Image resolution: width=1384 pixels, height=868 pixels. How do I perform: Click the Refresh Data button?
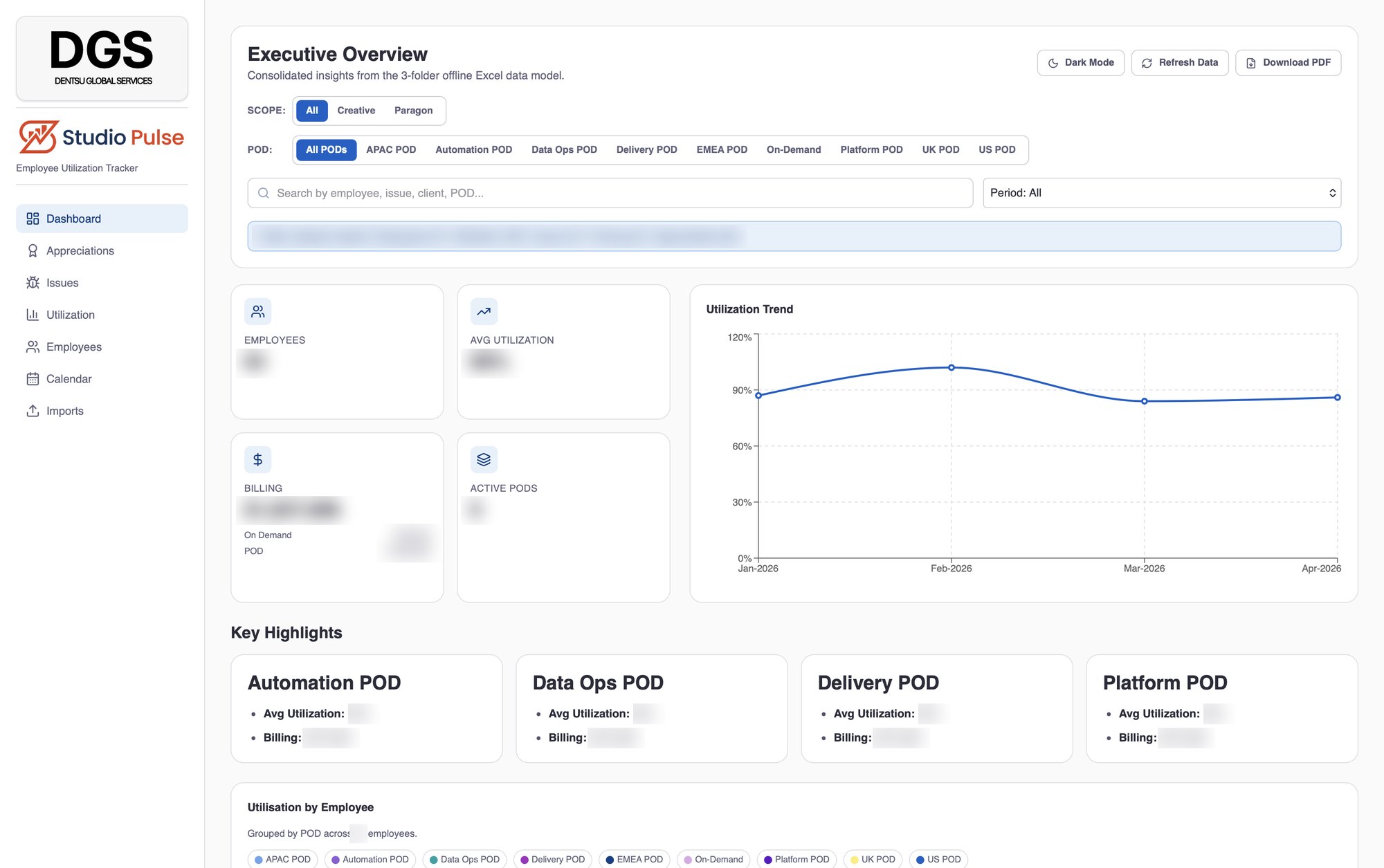coord(1179,63)
